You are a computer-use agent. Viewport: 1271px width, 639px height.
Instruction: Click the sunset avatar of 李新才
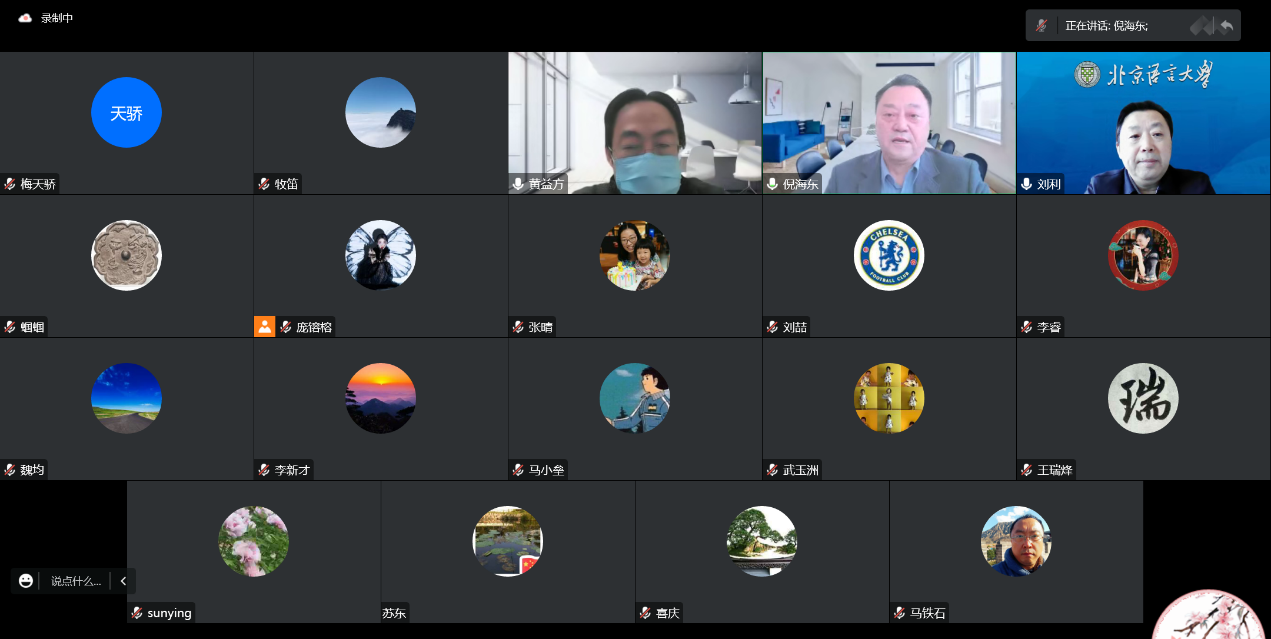(x=380, y=398)
